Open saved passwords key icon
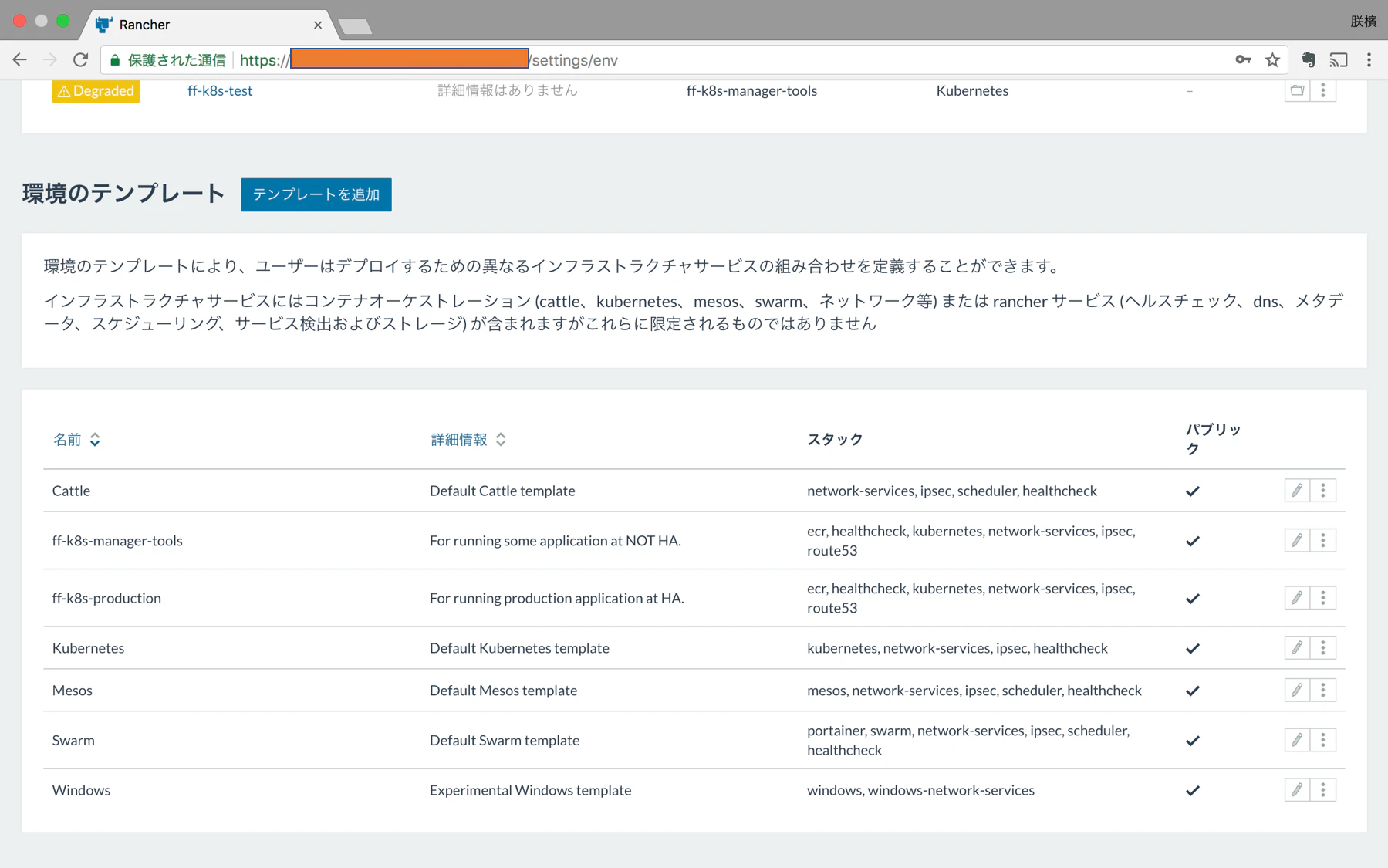The height and width of the screenshot is (868, 1388). [1243, 60]
